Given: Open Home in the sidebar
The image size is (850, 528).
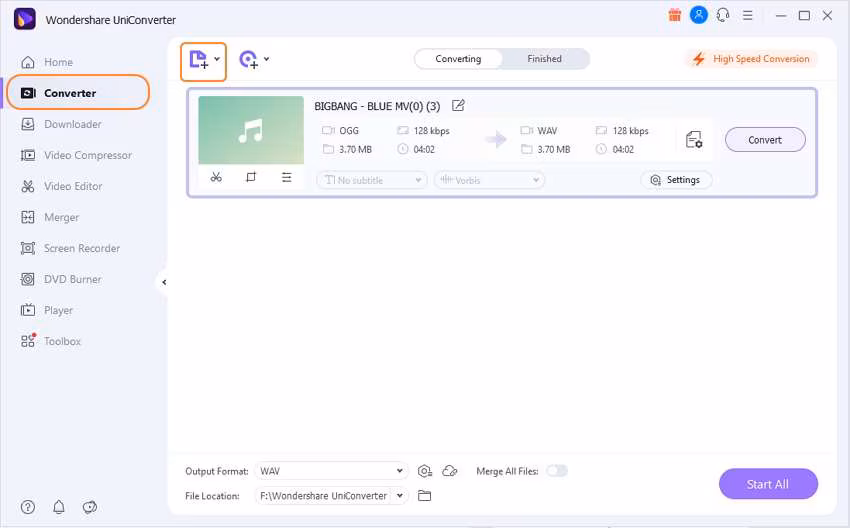Looking at the screenshot, I should [58, 62].
